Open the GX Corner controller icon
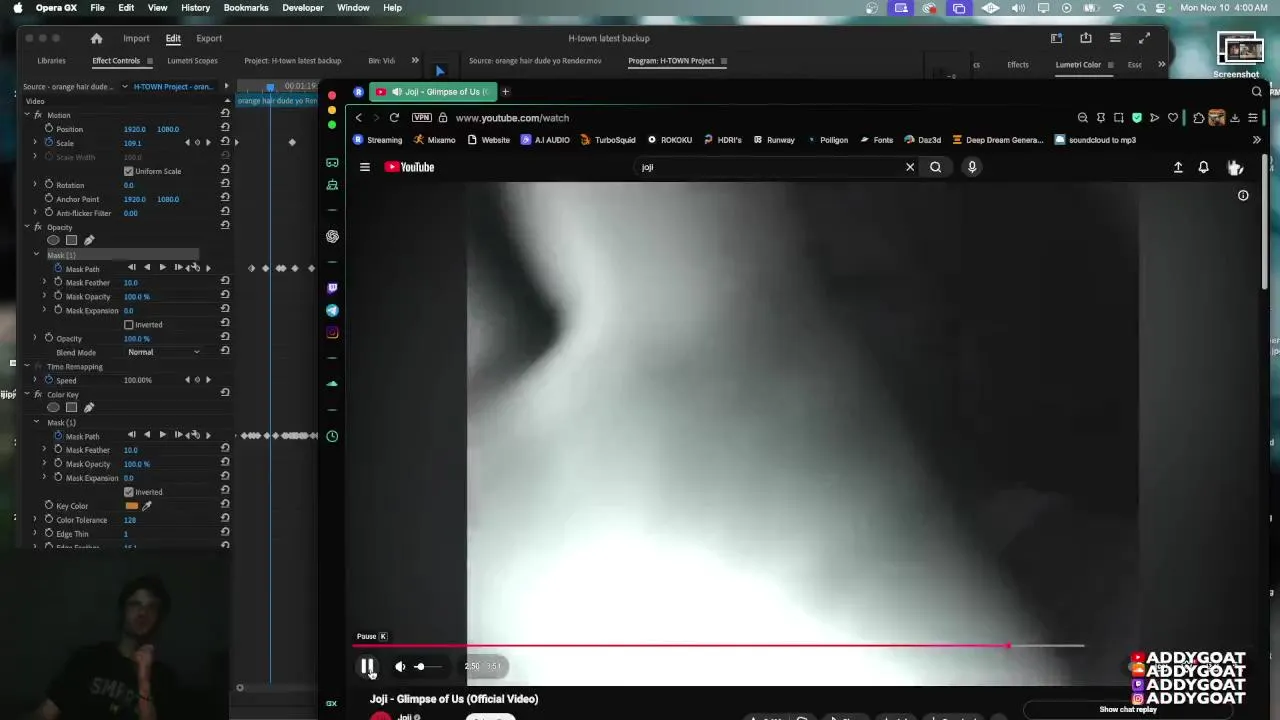The height and width of the screenshot is (720, 1280). click(x=332, y=162)
